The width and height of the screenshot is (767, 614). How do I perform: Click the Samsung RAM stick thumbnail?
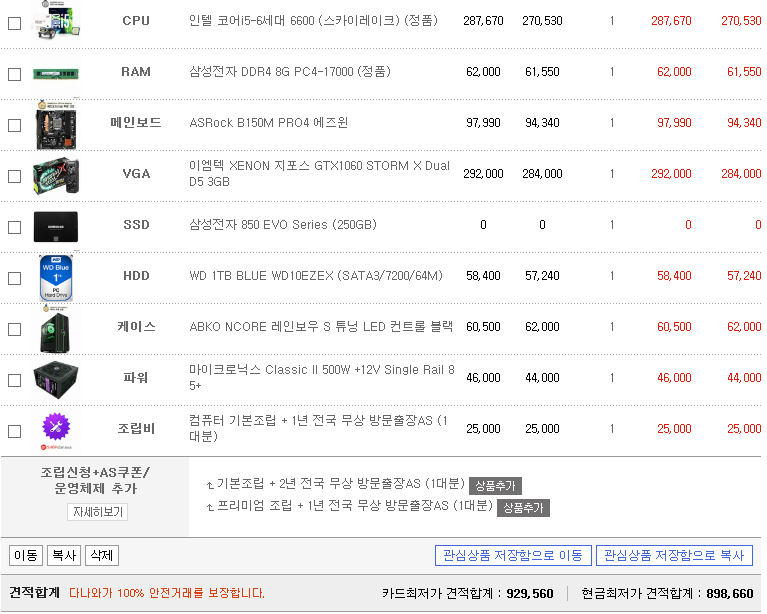pyautogui.click(x=56, y=72)
